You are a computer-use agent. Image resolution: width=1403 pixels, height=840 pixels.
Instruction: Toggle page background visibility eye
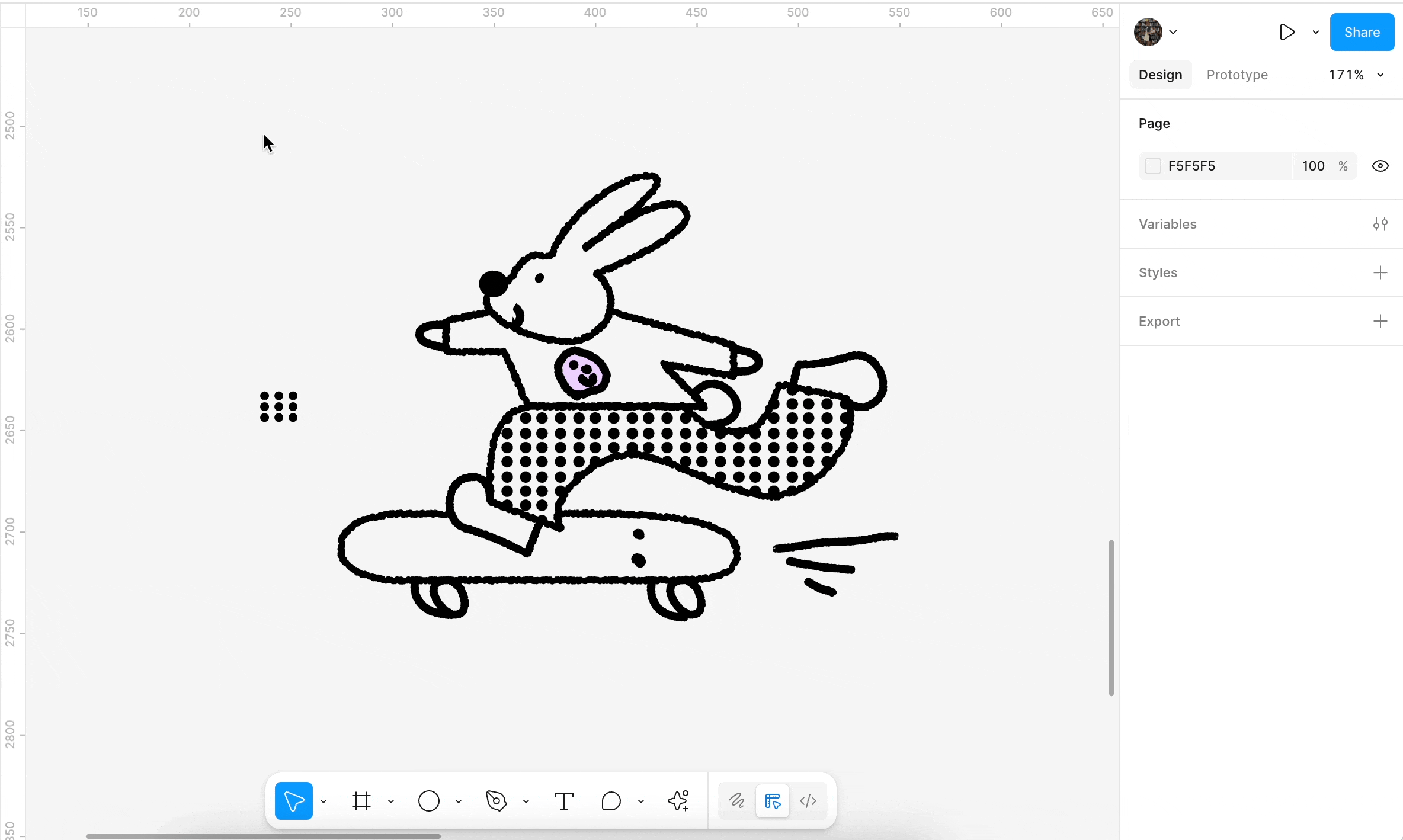tap(1380, 166)
